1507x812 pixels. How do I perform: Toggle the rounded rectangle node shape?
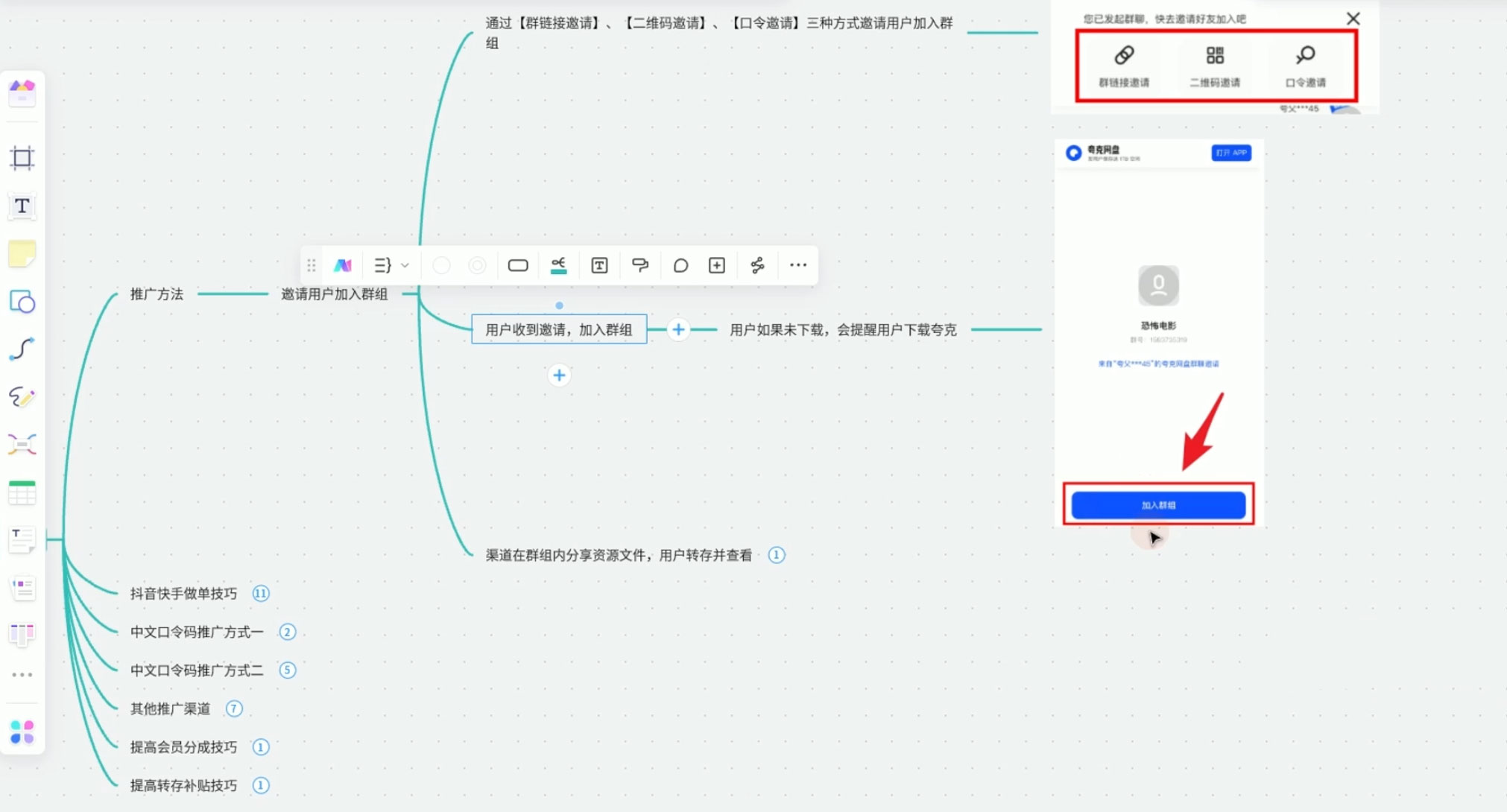[x=518, y=264]
